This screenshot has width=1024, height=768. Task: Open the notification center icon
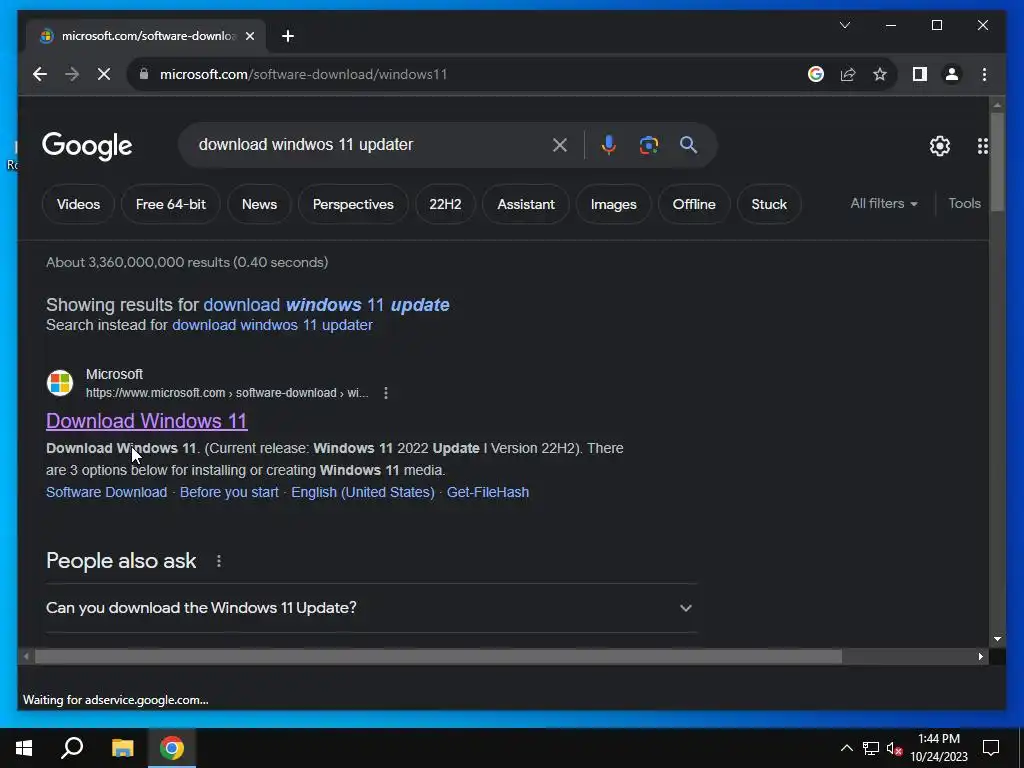click(991, 748)
